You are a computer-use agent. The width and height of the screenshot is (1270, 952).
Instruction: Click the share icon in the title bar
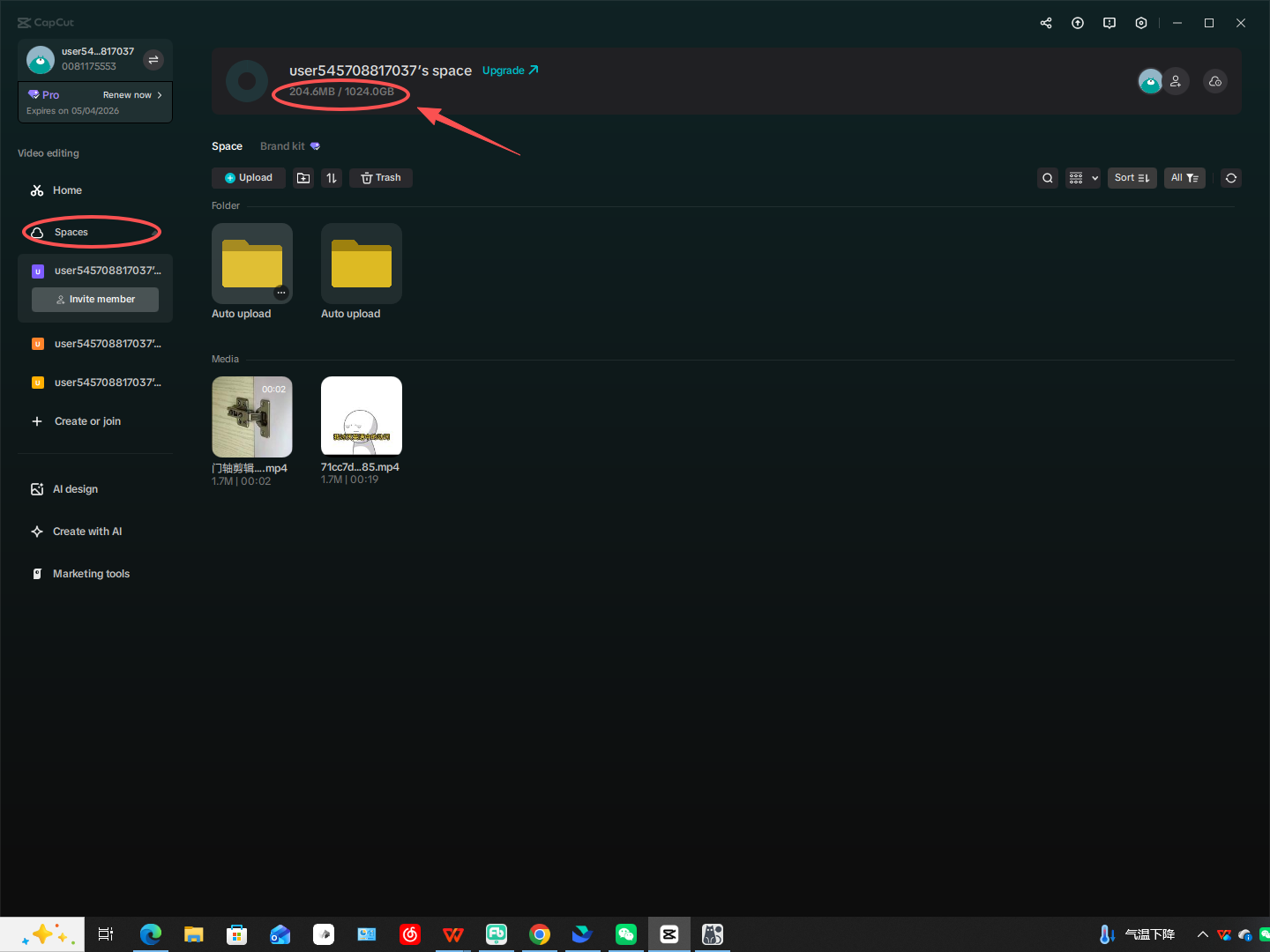click(x=1046, y=23)
